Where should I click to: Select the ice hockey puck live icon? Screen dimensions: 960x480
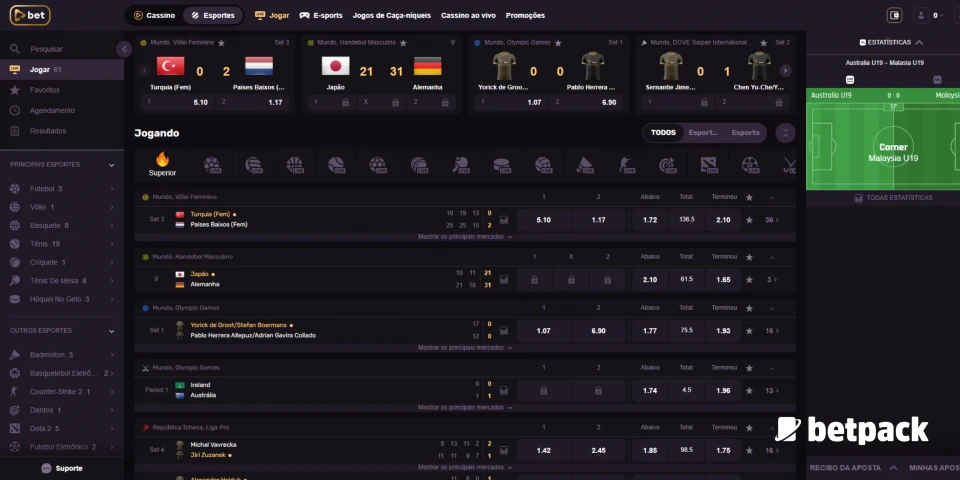pyautogui.click(x=502, y=165)
